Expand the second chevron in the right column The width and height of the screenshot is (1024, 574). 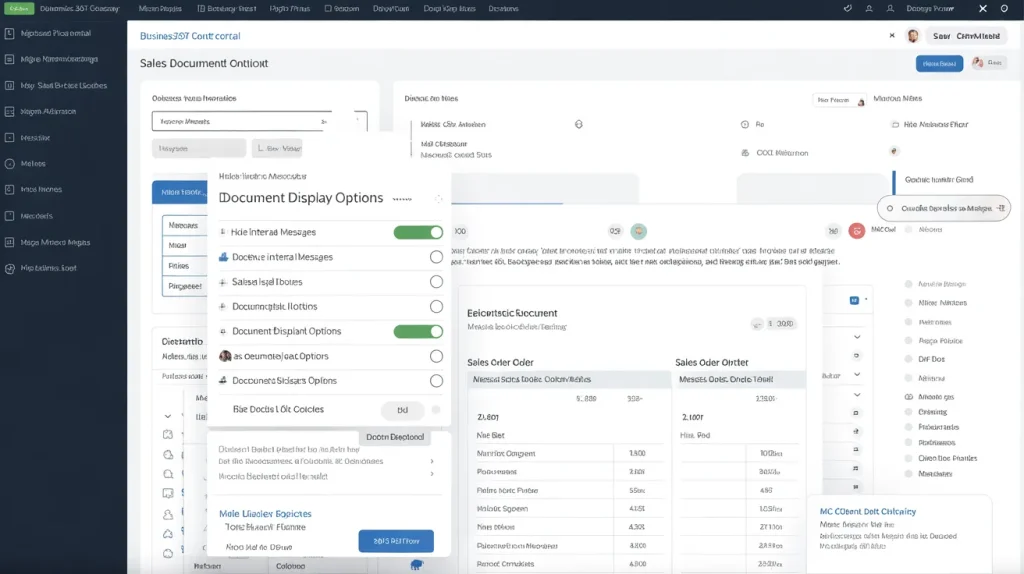[857, 375]
